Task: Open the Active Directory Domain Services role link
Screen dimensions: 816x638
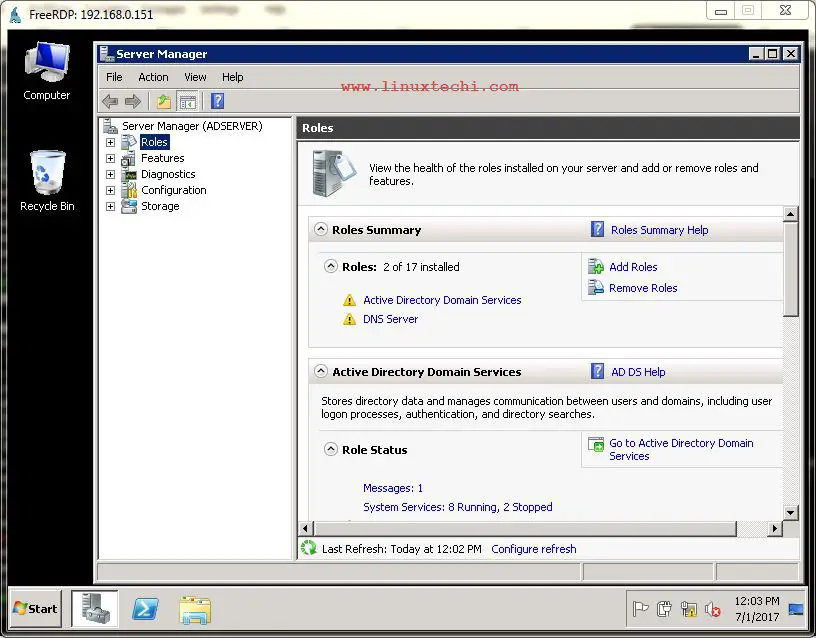Action: (x=442, y=300)
